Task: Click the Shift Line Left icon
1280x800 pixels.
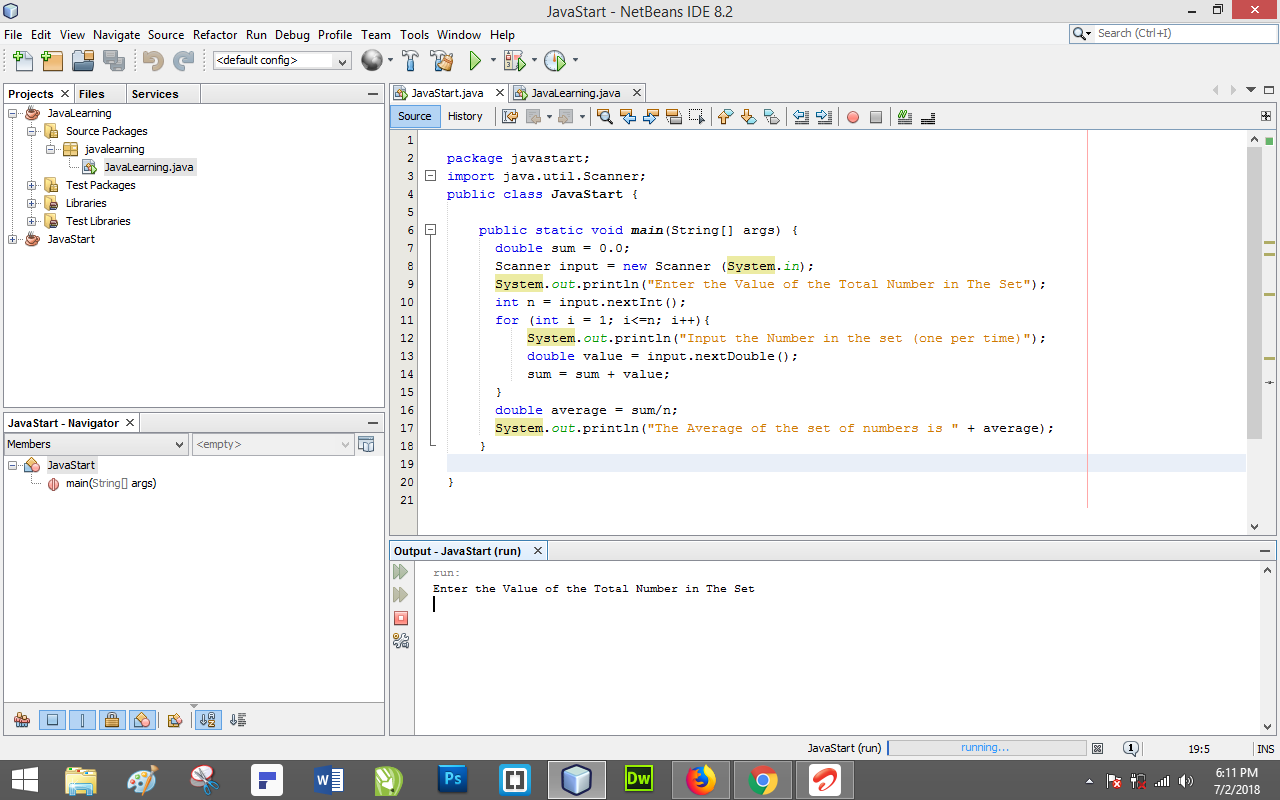Action: tap(801, 117)
